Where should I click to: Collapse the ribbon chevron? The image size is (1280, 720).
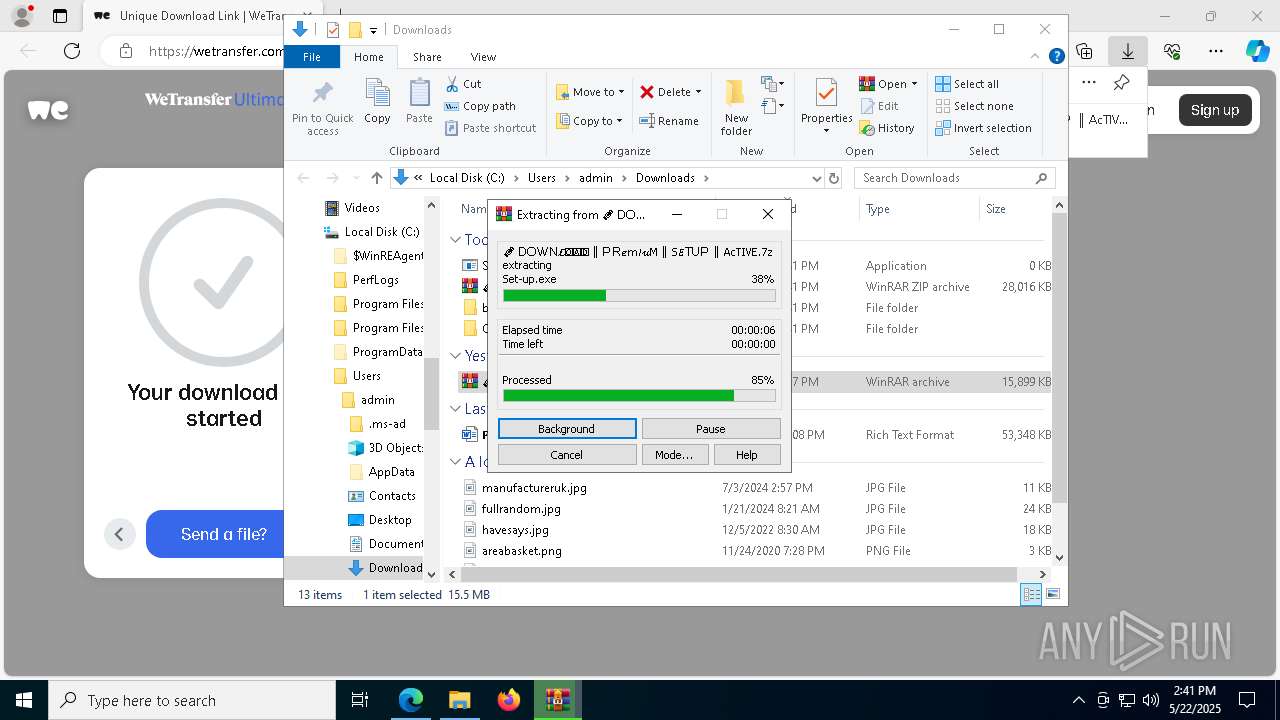(x=1037, y=57)
